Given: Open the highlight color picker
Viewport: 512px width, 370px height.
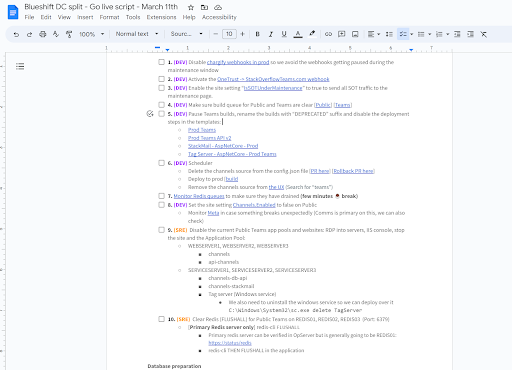Looking at the screenshot, I should tap(312, 34).
